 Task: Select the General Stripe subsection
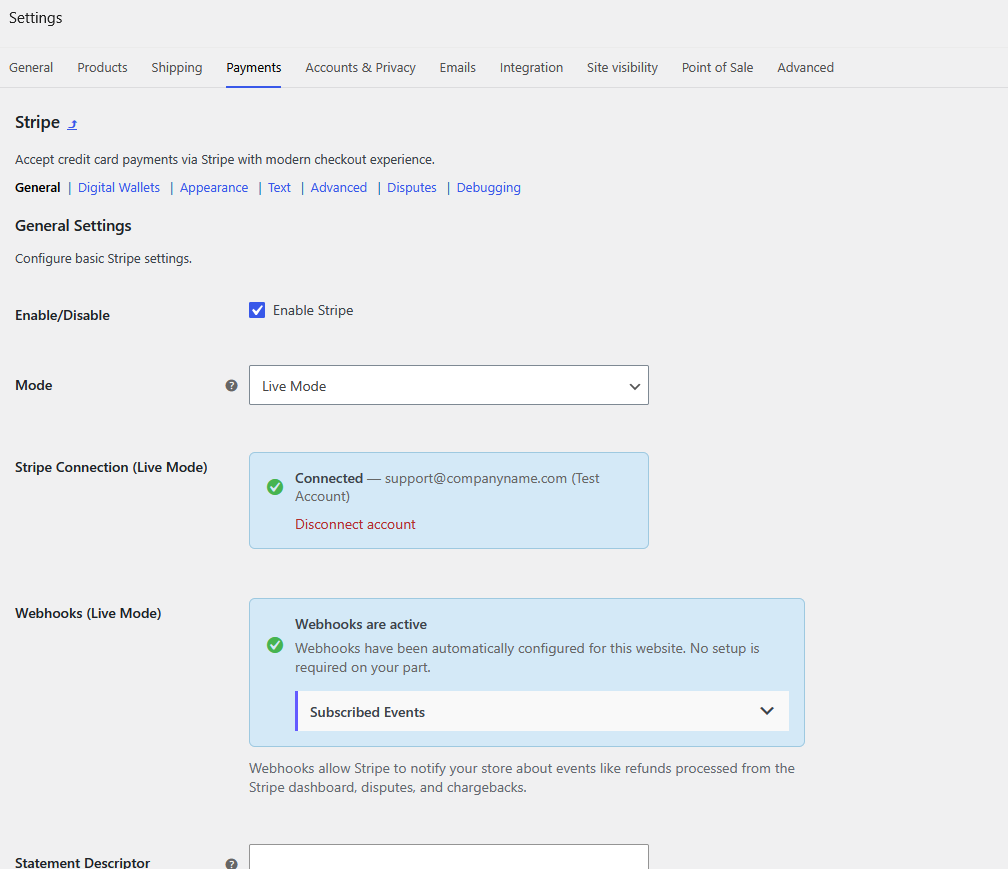point(38,188)
